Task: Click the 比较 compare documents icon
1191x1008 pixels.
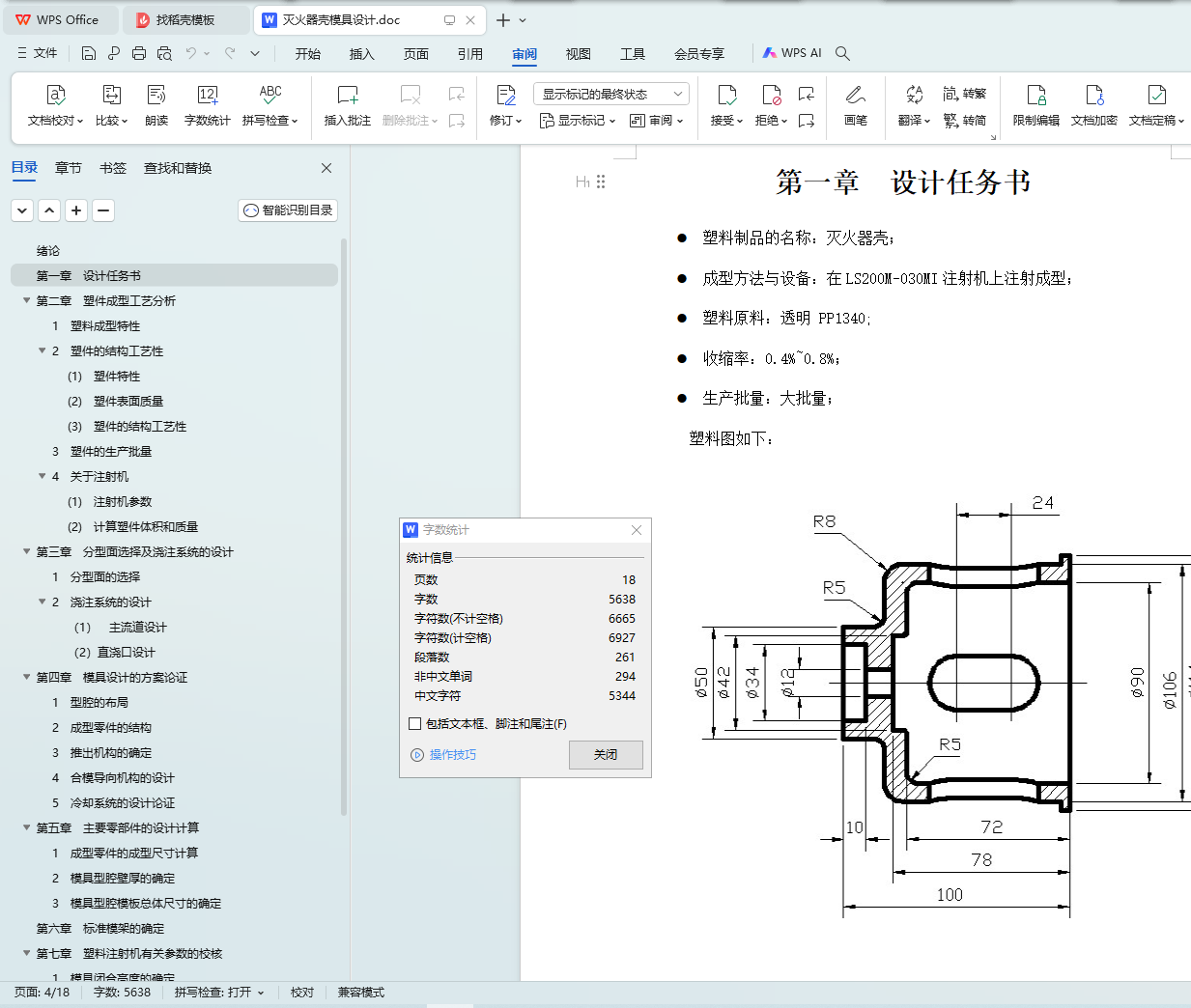Action: (x=112, y=95)
